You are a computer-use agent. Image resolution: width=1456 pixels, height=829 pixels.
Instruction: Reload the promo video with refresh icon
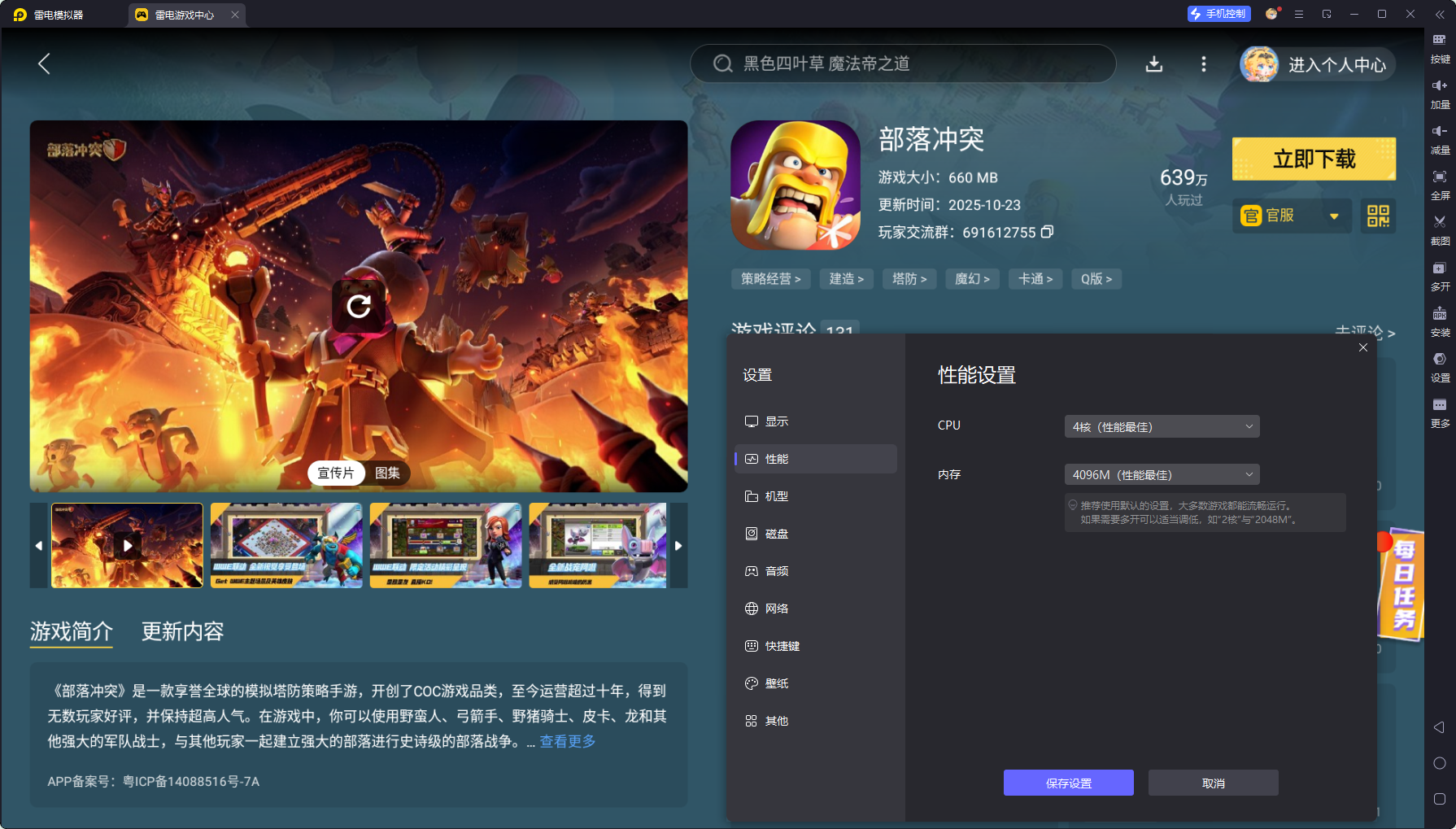359,306
